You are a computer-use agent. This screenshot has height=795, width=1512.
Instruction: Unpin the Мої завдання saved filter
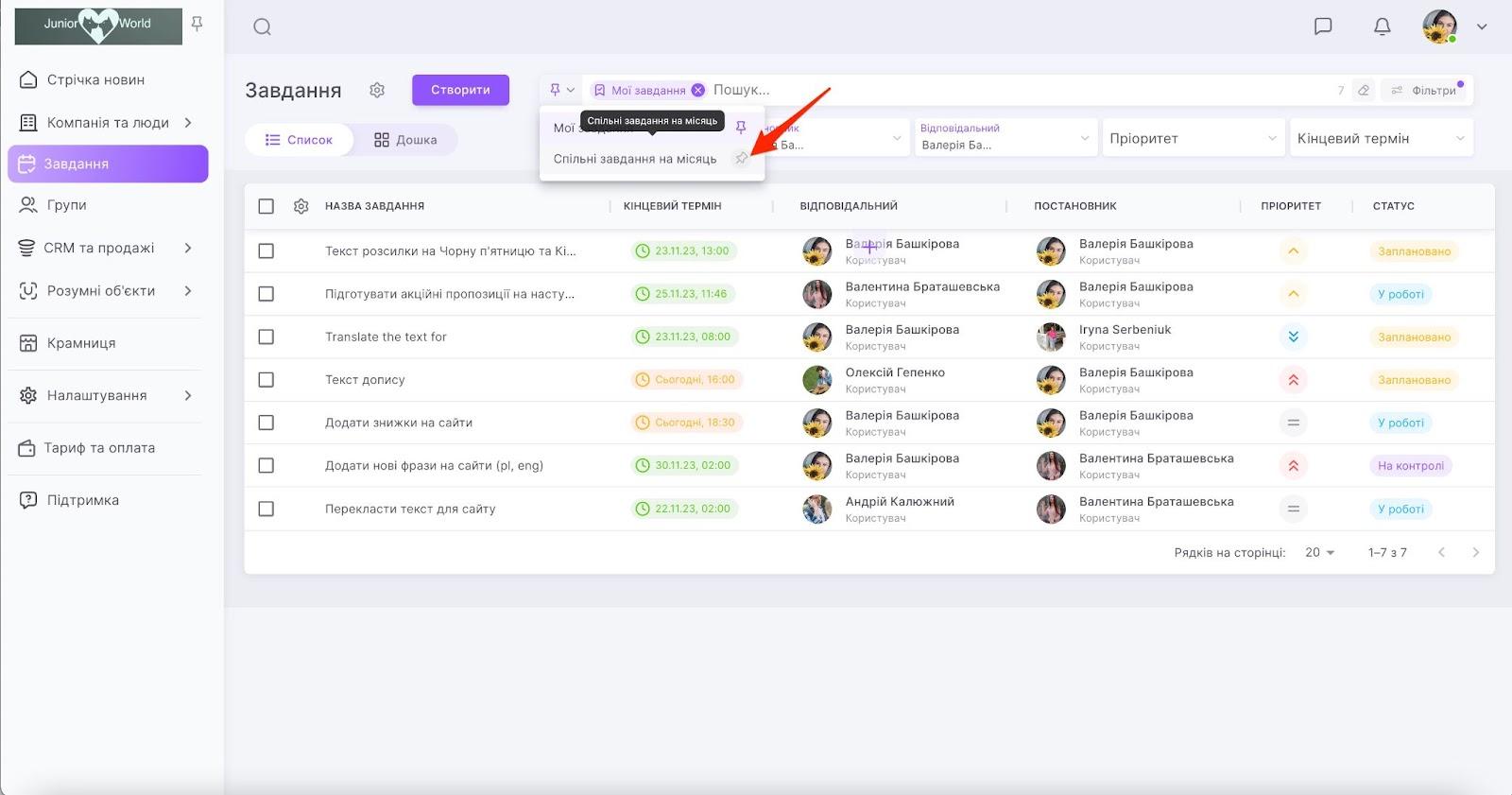point(741,127)
